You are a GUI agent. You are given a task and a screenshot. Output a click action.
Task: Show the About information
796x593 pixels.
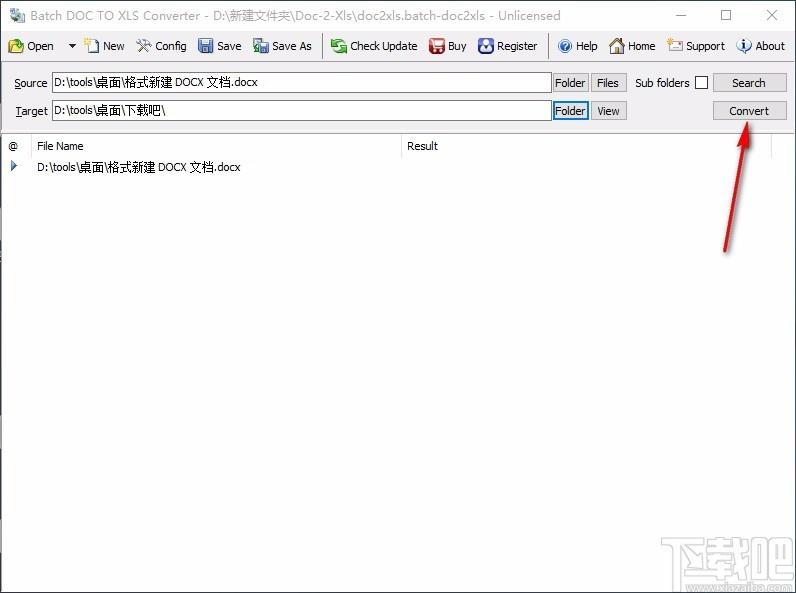coord(760,46)
